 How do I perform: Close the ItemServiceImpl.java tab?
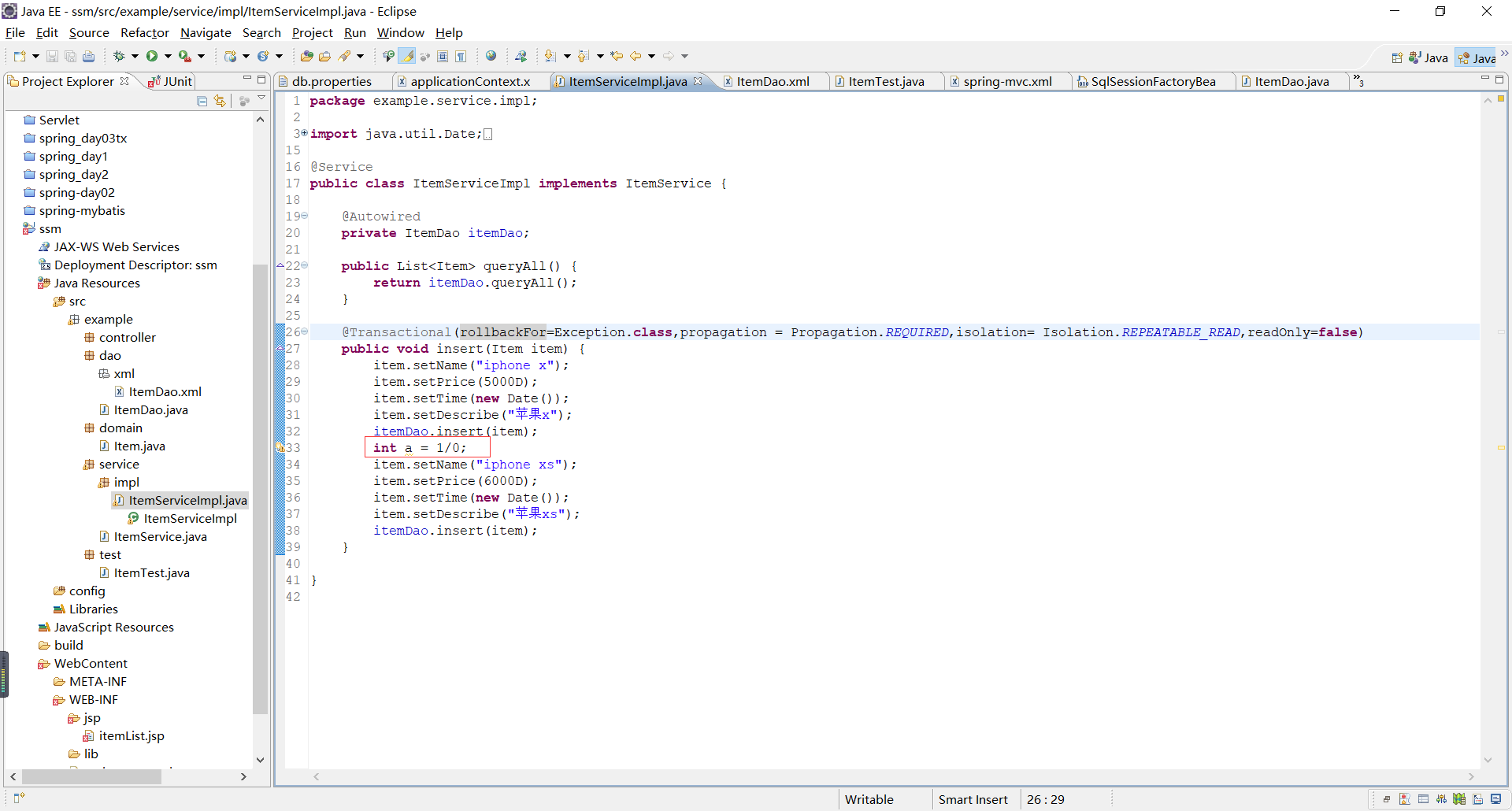point(698,81)
